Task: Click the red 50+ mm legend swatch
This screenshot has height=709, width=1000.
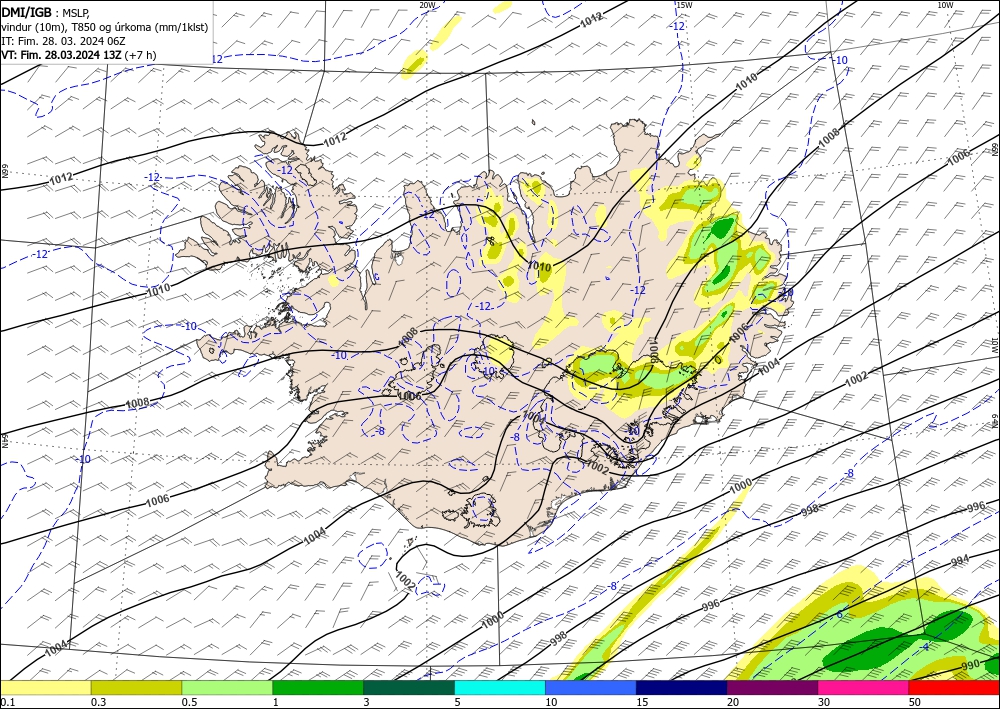Action: (954, 688)
